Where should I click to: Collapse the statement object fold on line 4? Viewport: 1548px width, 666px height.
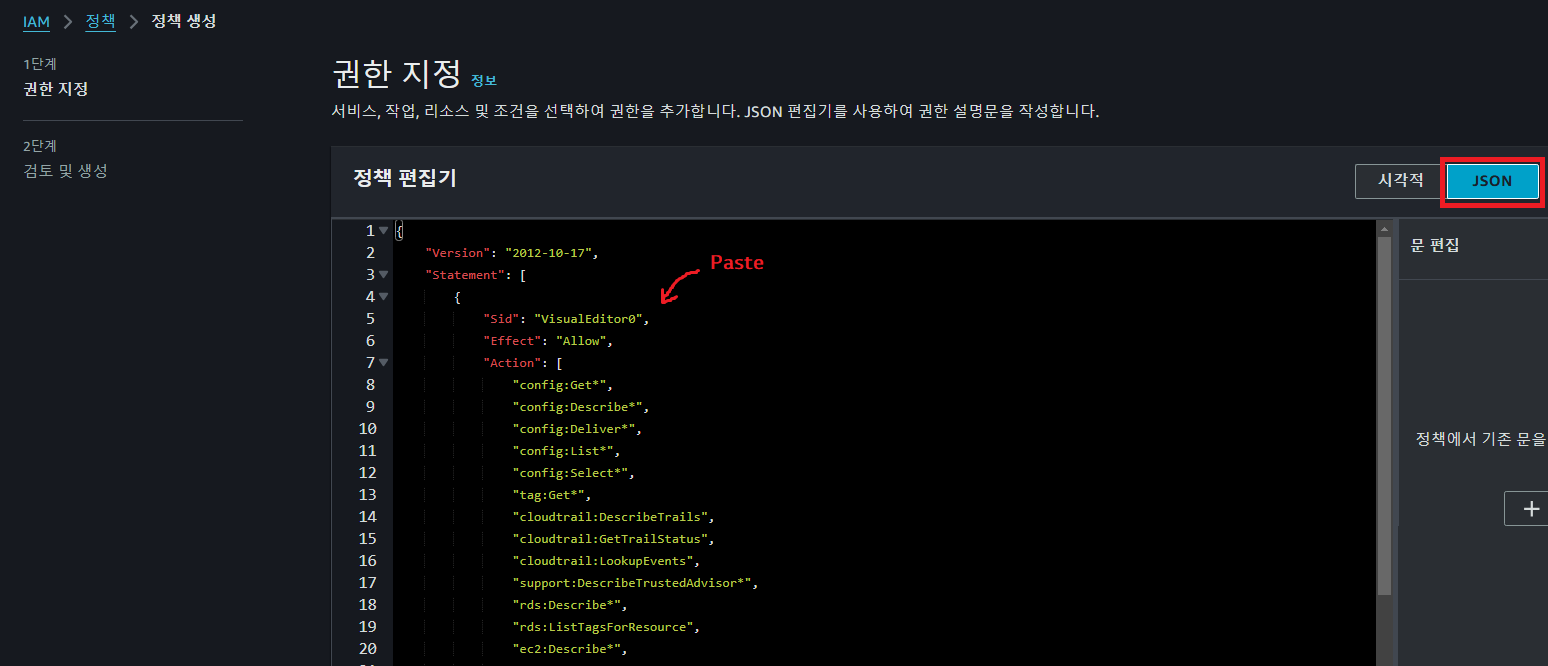(x=382, y=296)
